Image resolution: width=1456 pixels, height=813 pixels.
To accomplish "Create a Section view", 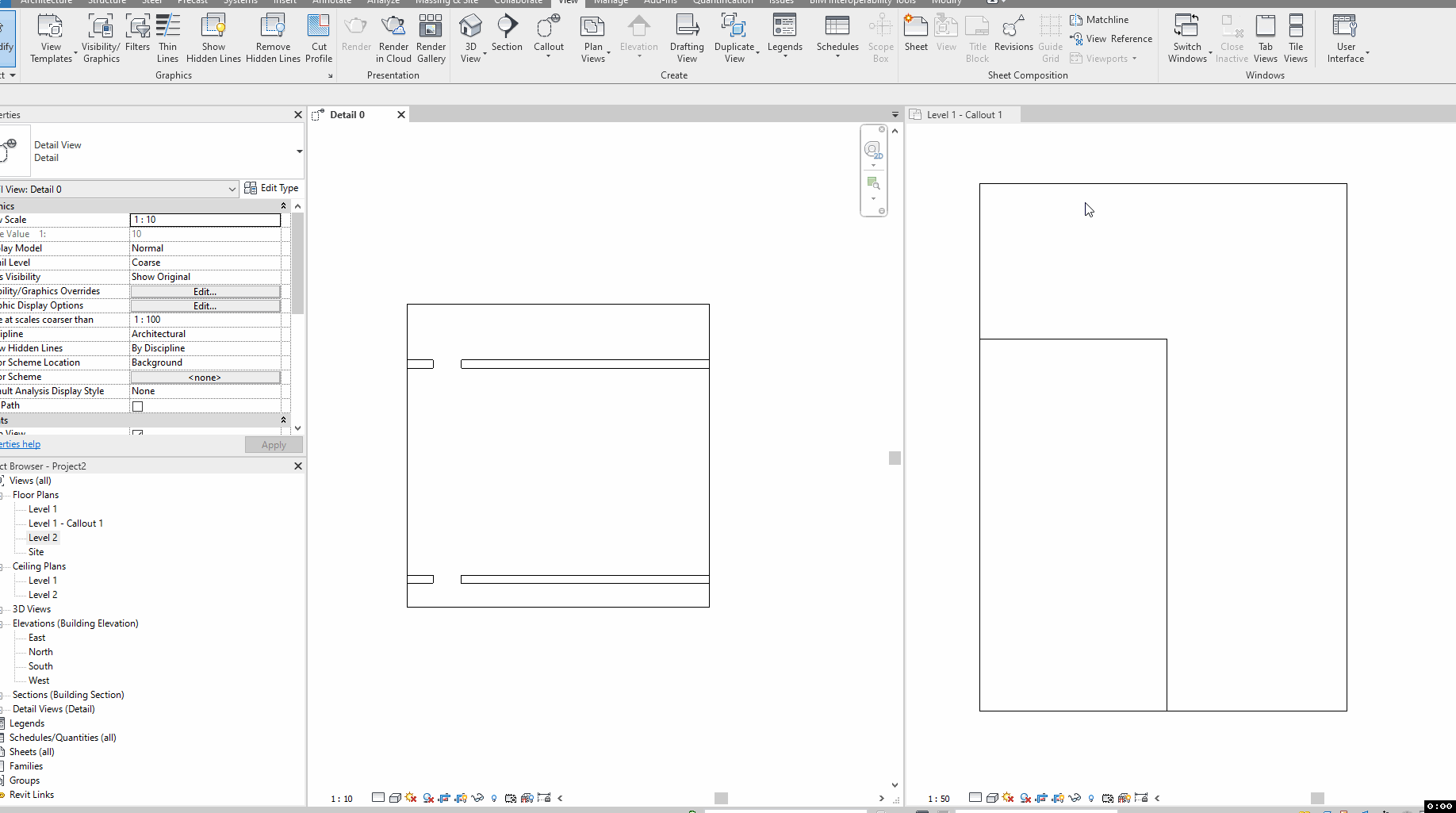I will pyautogui.click(x=507, y=33).
